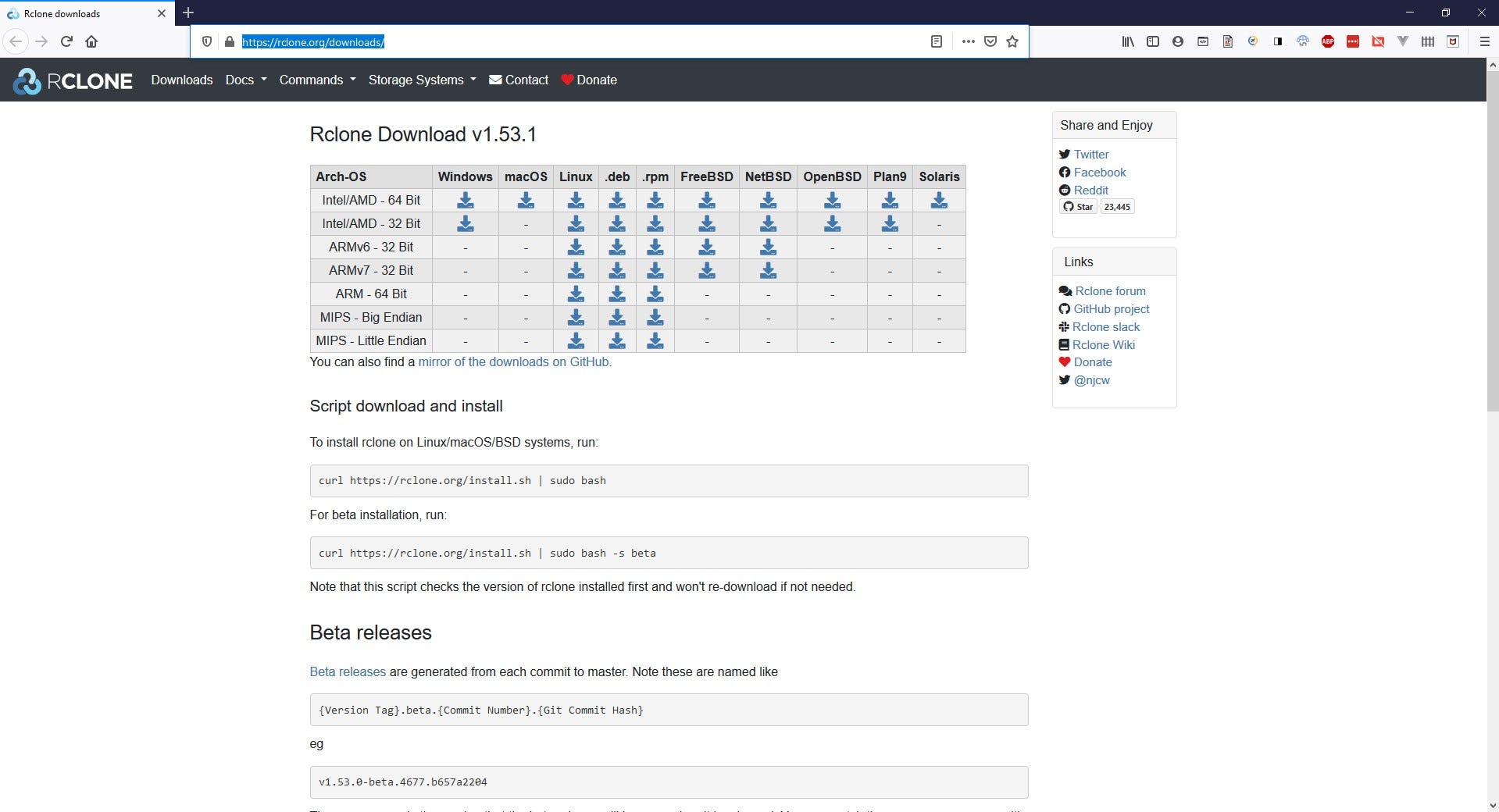Download .rpm MIPS Little Endian package
Image resolution: width=1499 pixels, height=812 pixels.
(655, 340)
